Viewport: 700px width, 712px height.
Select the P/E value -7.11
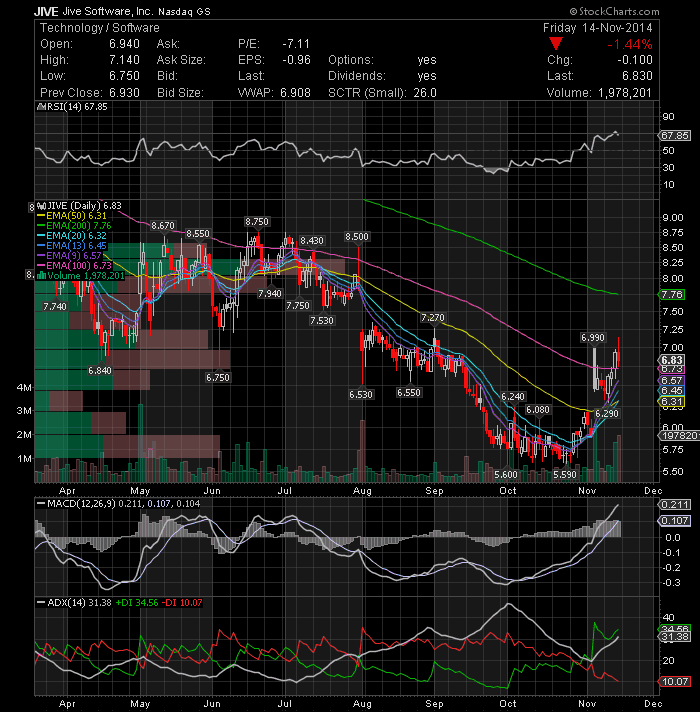pos(296,44)
